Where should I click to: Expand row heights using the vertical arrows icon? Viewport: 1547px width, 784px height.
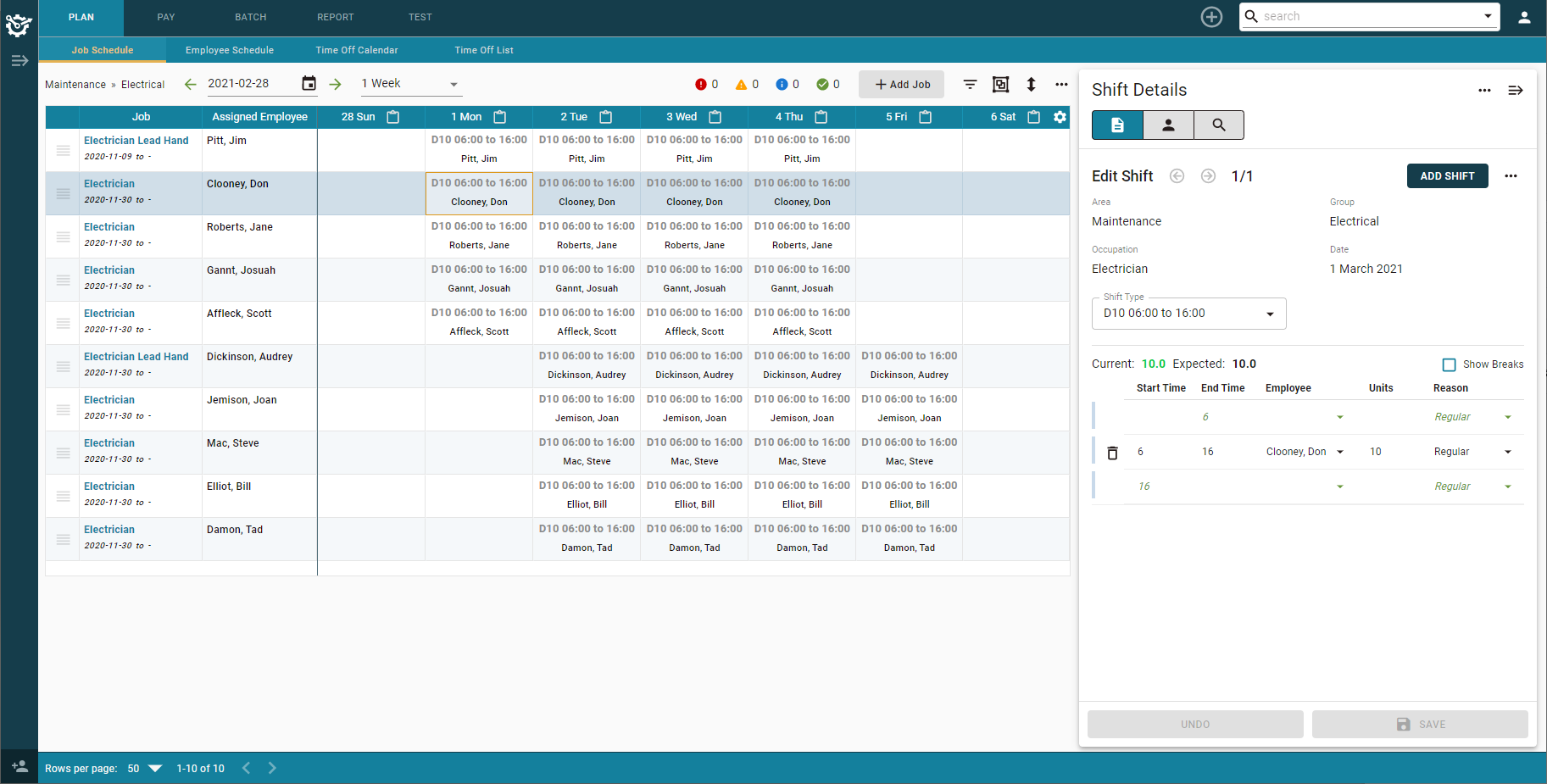coord(1031,84)
